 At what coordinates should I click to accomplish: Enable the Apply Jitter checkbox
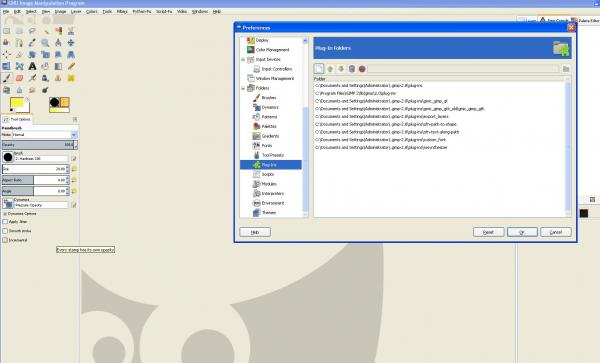point(5,222)
